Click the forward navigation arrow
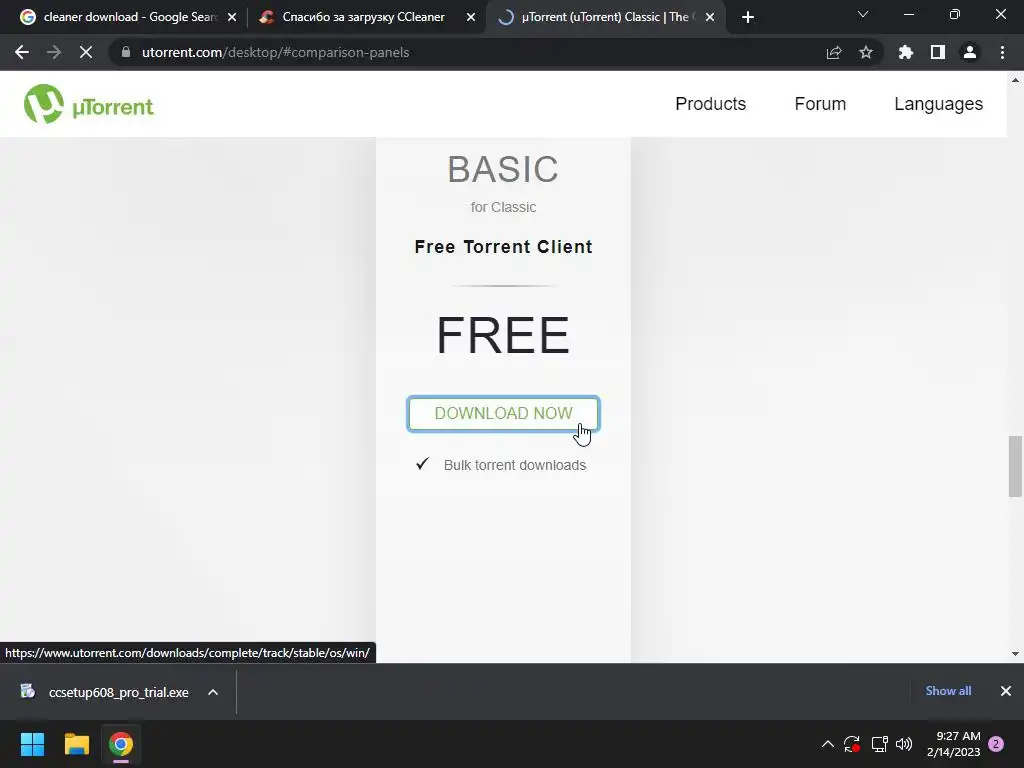 (x=54, y=52)
